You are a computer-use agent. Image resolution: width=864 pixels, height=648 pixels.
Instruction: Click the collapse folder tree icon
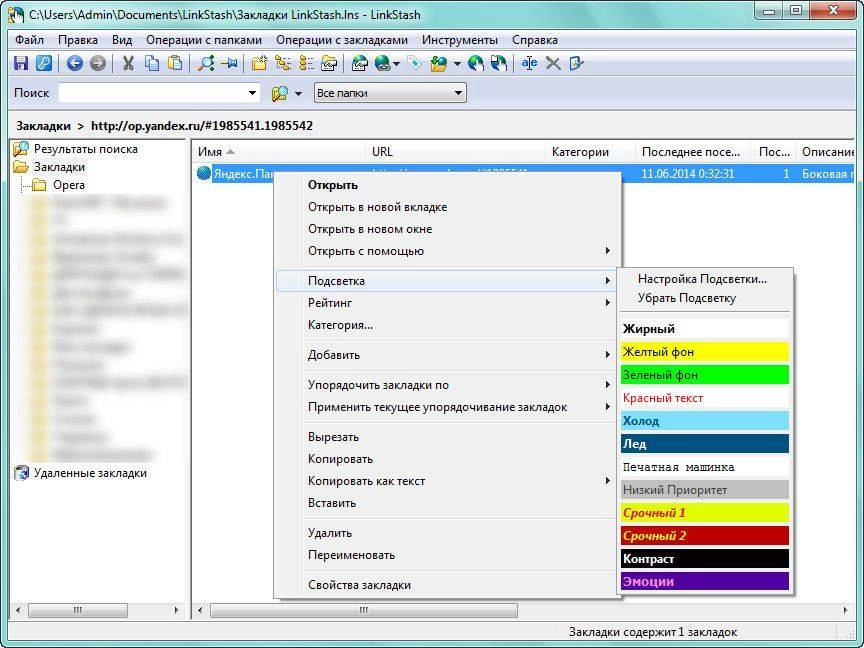[306, 63]
